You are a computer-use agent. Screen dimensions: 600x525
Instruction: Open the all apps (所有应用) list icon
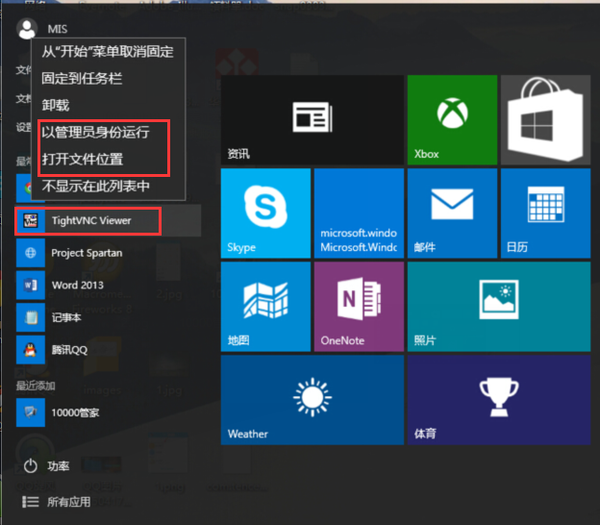(x=30, y=502)
